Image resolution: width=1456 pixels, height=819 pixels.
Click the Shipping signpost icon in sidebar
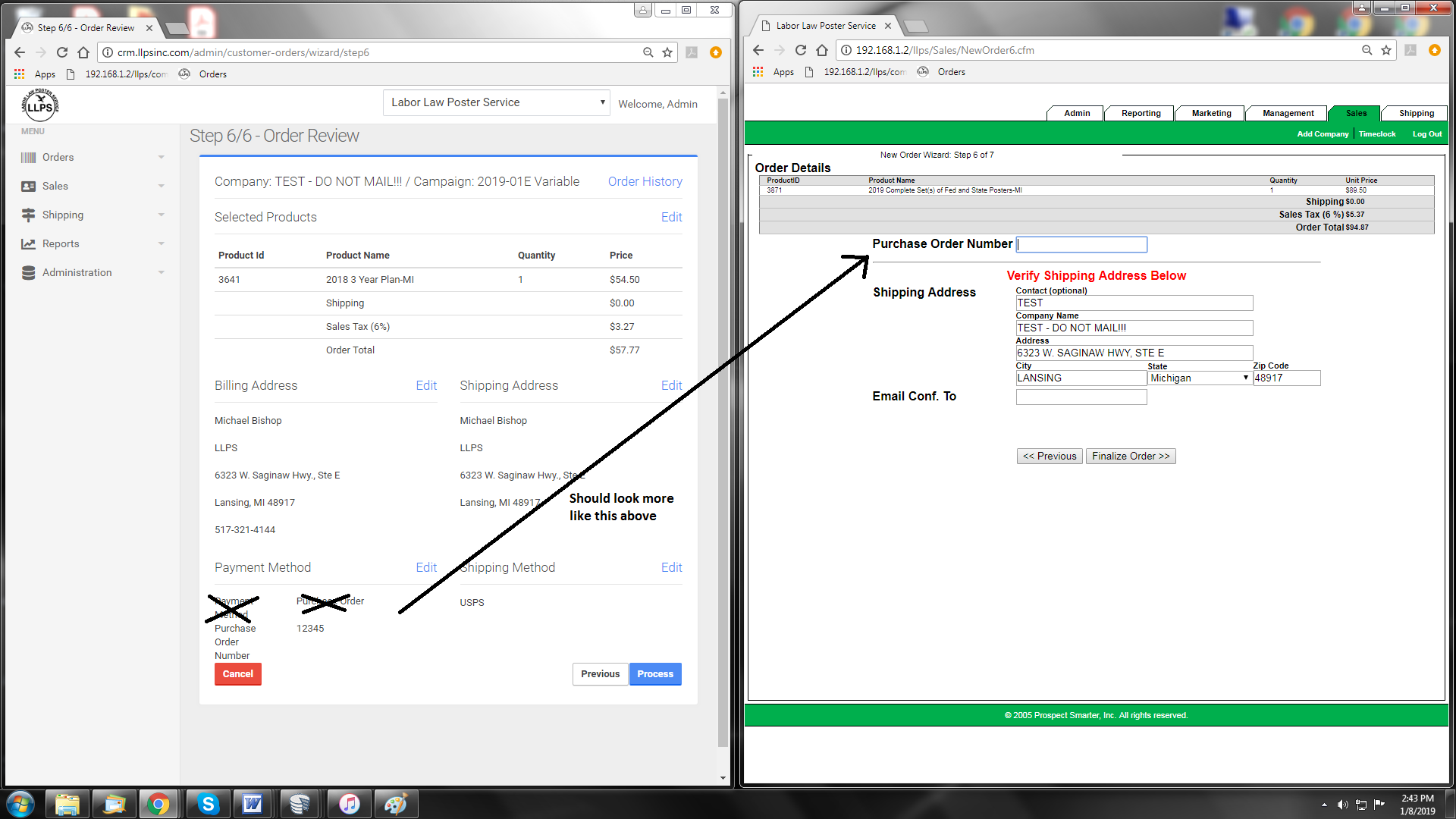pos(29,215)
